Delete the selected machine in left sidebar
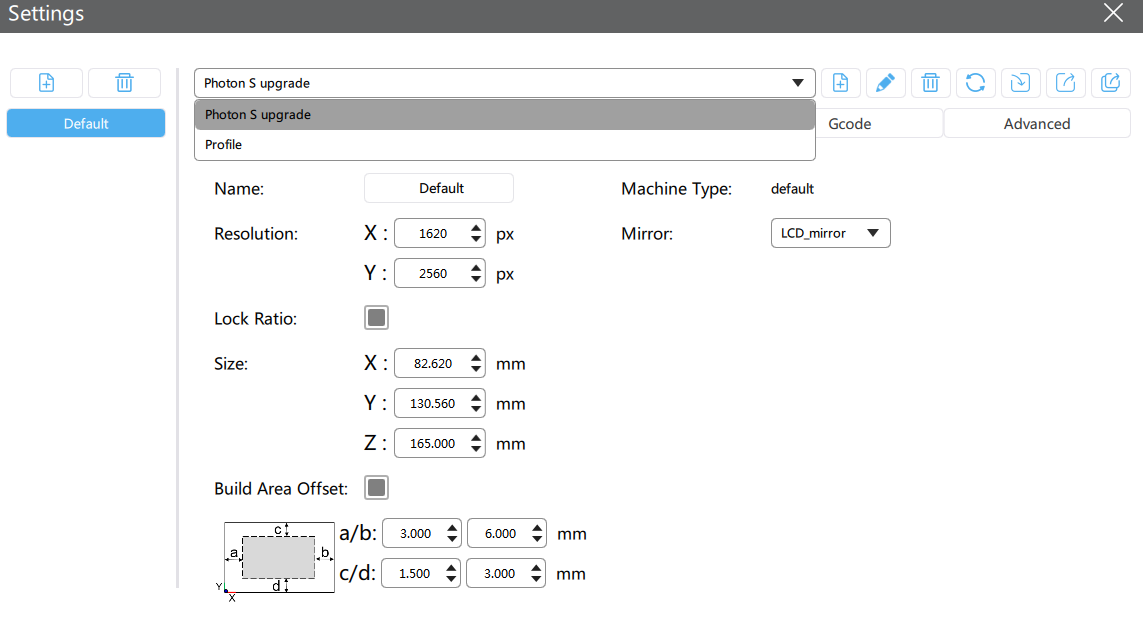 click(124, 83)
